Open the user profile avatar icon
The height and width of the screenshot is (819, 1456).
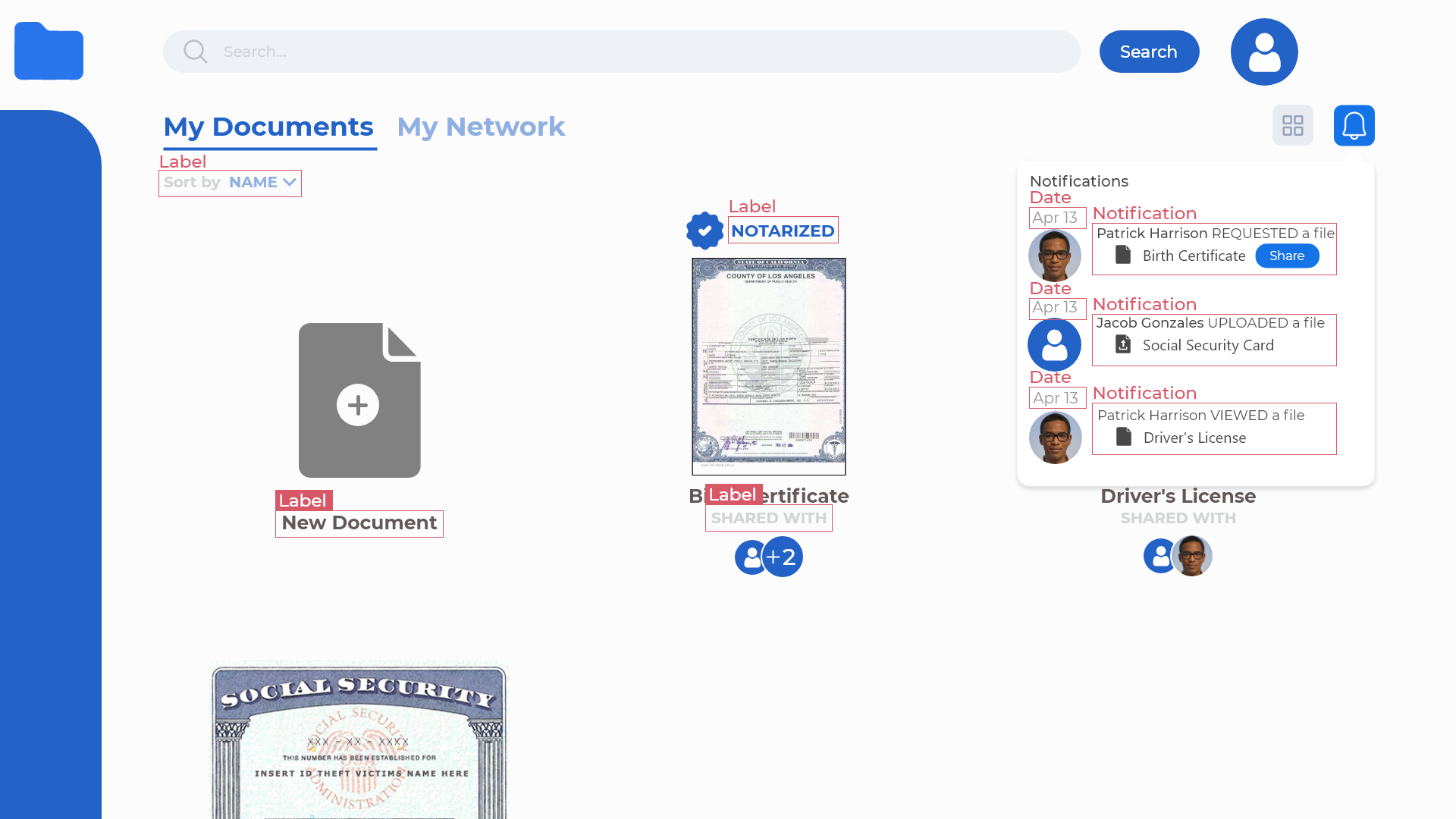click(x=1263, y=52)
